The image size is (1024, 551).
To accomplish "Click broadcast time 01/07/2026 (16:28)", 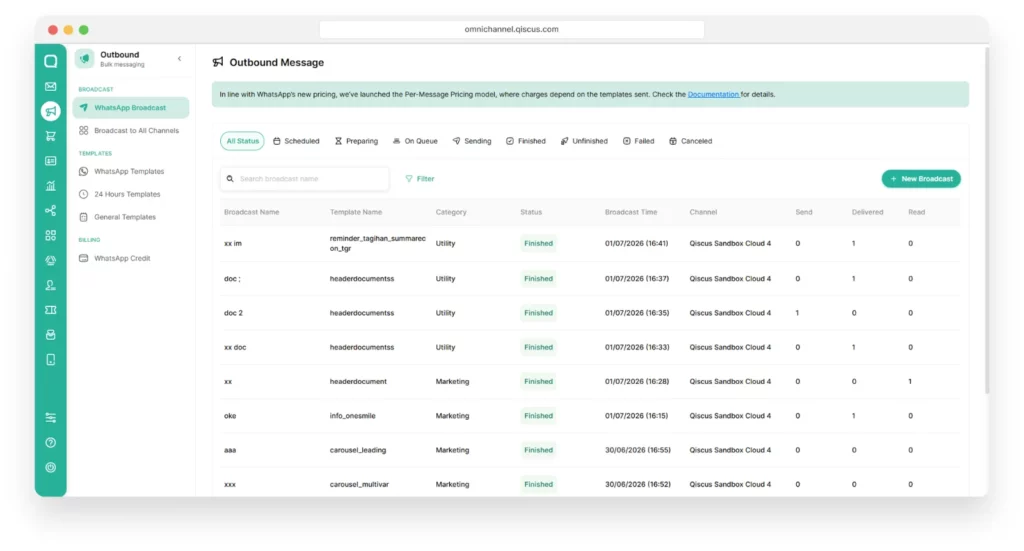I will coord(637,381).
